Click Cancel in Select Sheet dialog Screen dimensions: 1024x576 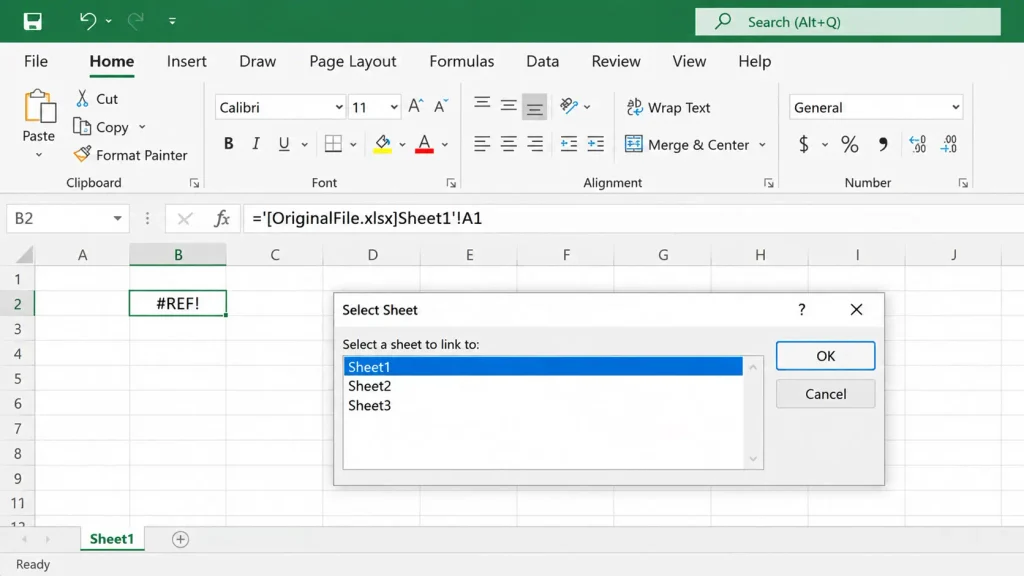point(825,394)
